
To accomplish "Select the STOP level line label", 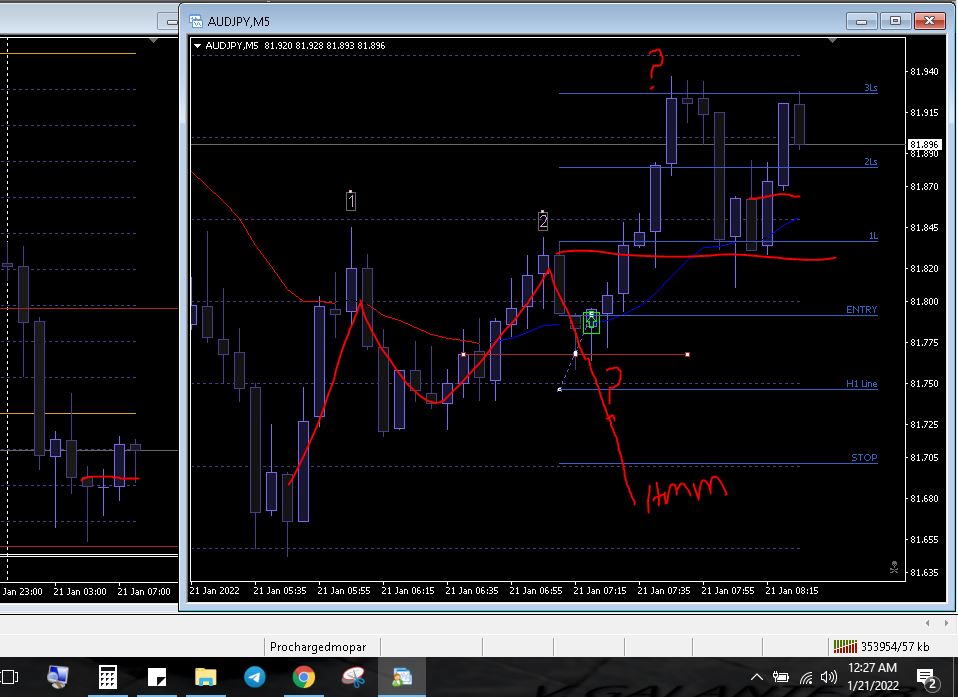I will (x=864, y=458).
